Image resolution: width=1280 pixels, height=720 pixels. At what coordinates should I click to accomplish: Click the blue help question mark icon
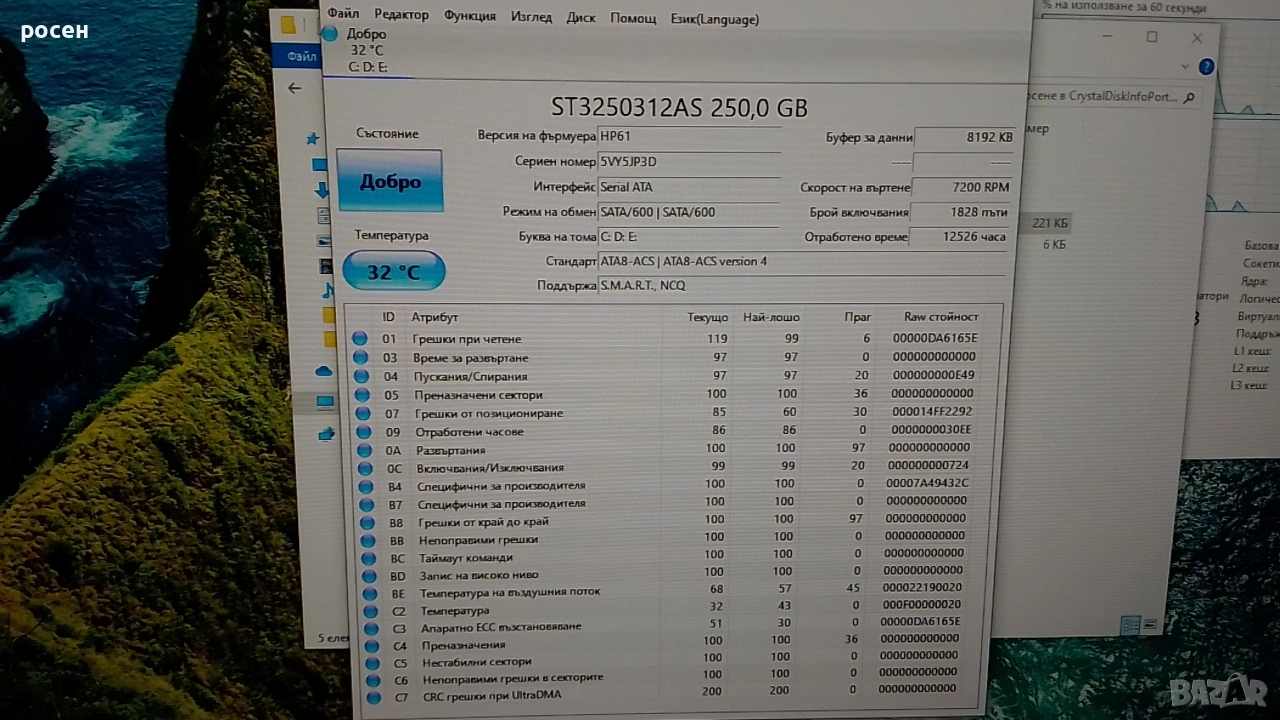coord(1206,67)
